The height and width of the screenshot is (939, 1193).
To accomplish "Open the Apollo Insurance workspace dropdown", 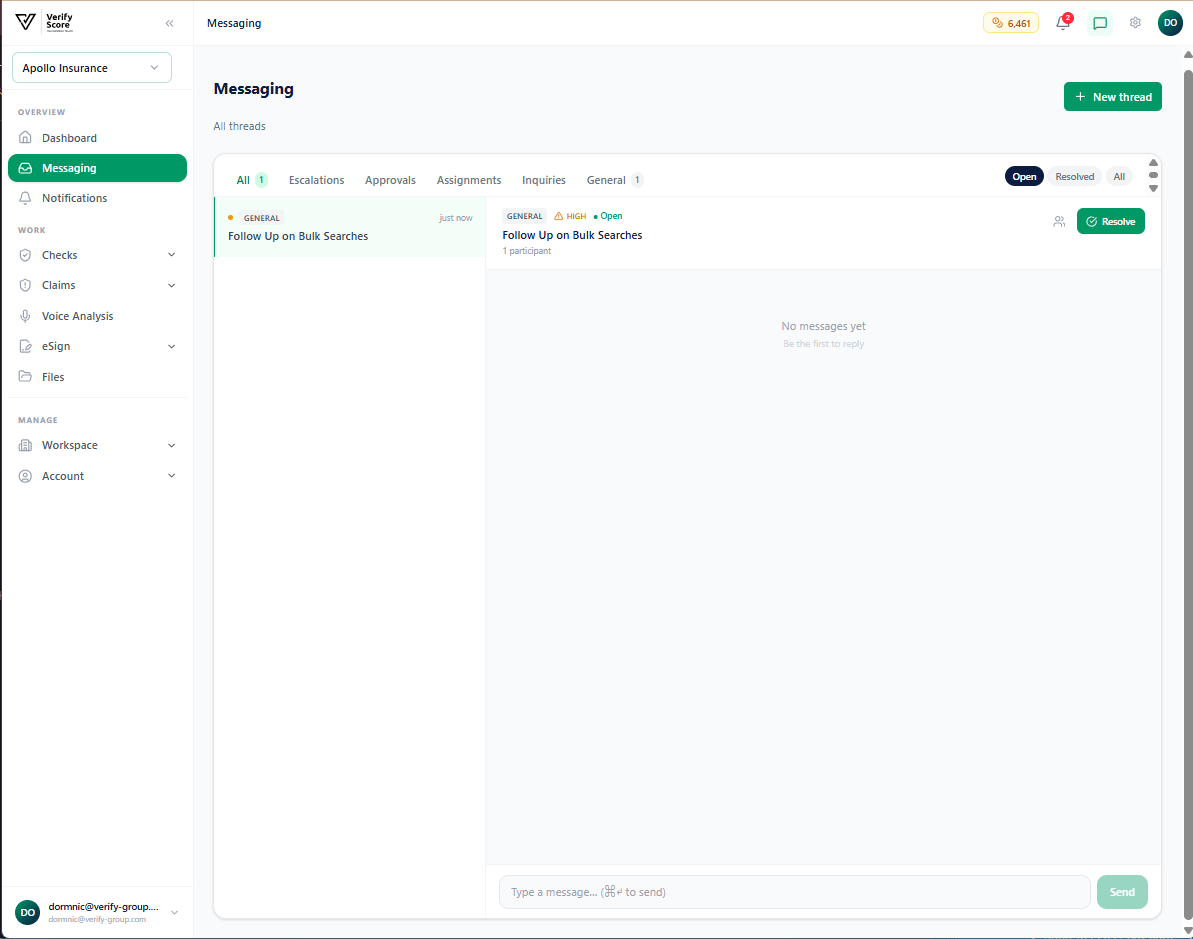I will point(92,68).
